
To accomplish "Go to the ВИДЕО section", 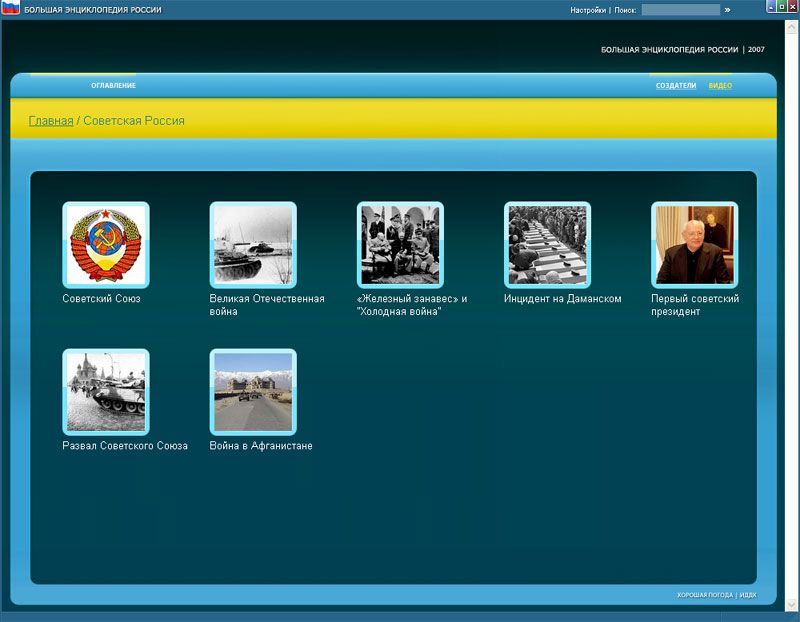I will click(x=720, y=86).
